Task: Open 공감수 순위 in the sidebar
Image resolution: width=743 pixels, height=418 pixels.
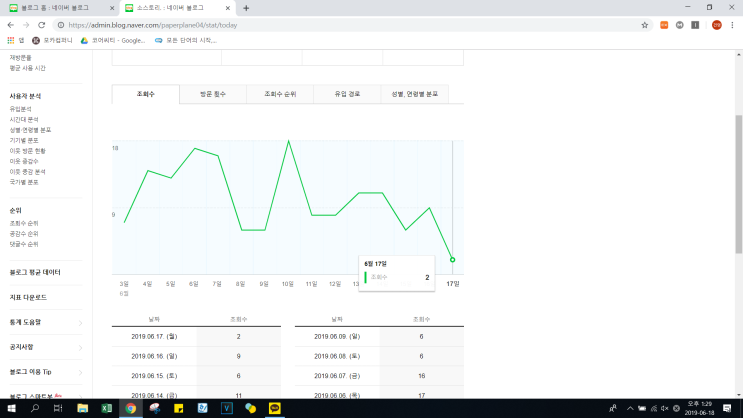Action: 24,234
